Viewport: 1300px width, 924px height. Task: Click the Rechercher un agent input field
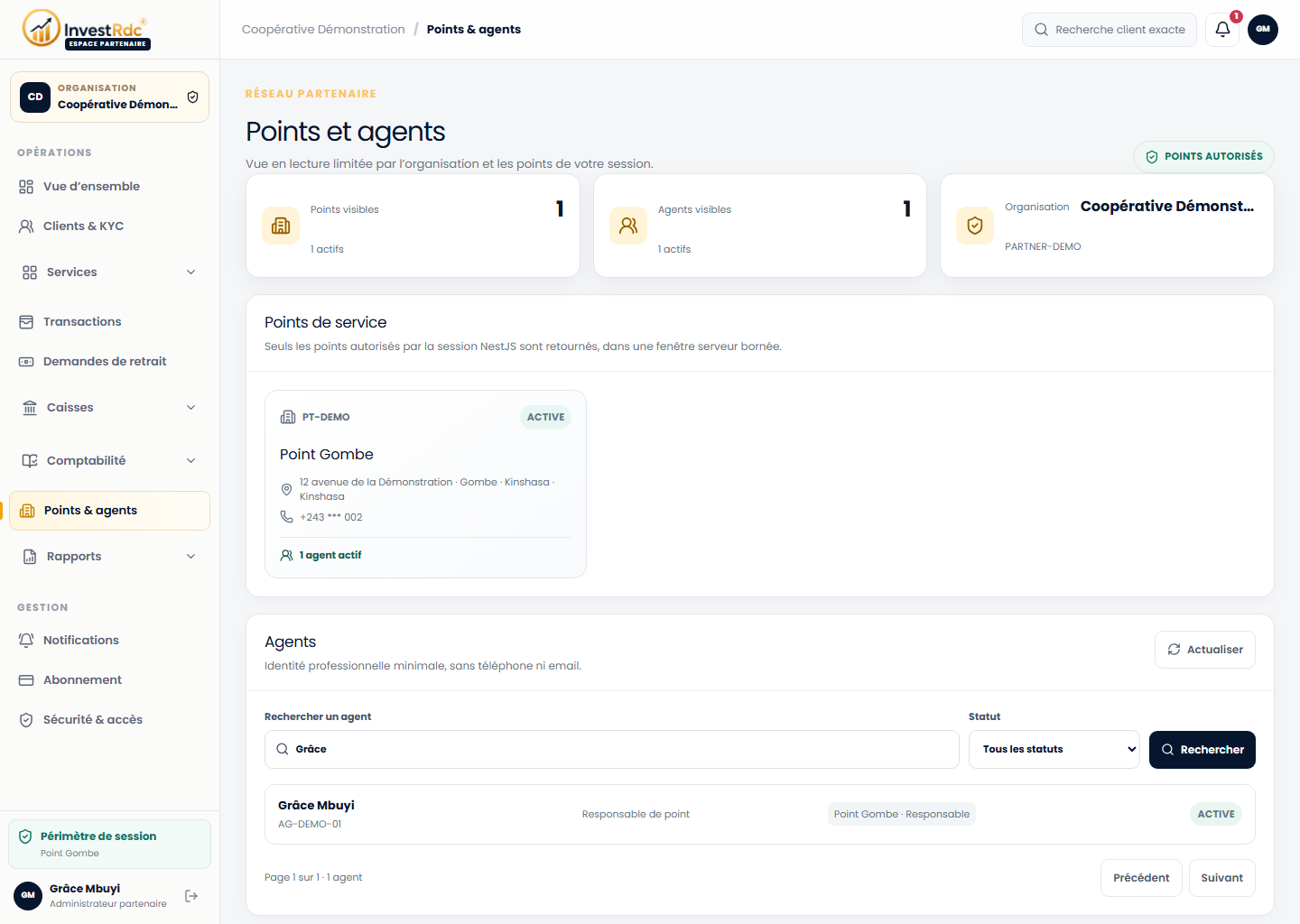pos(612,749)
